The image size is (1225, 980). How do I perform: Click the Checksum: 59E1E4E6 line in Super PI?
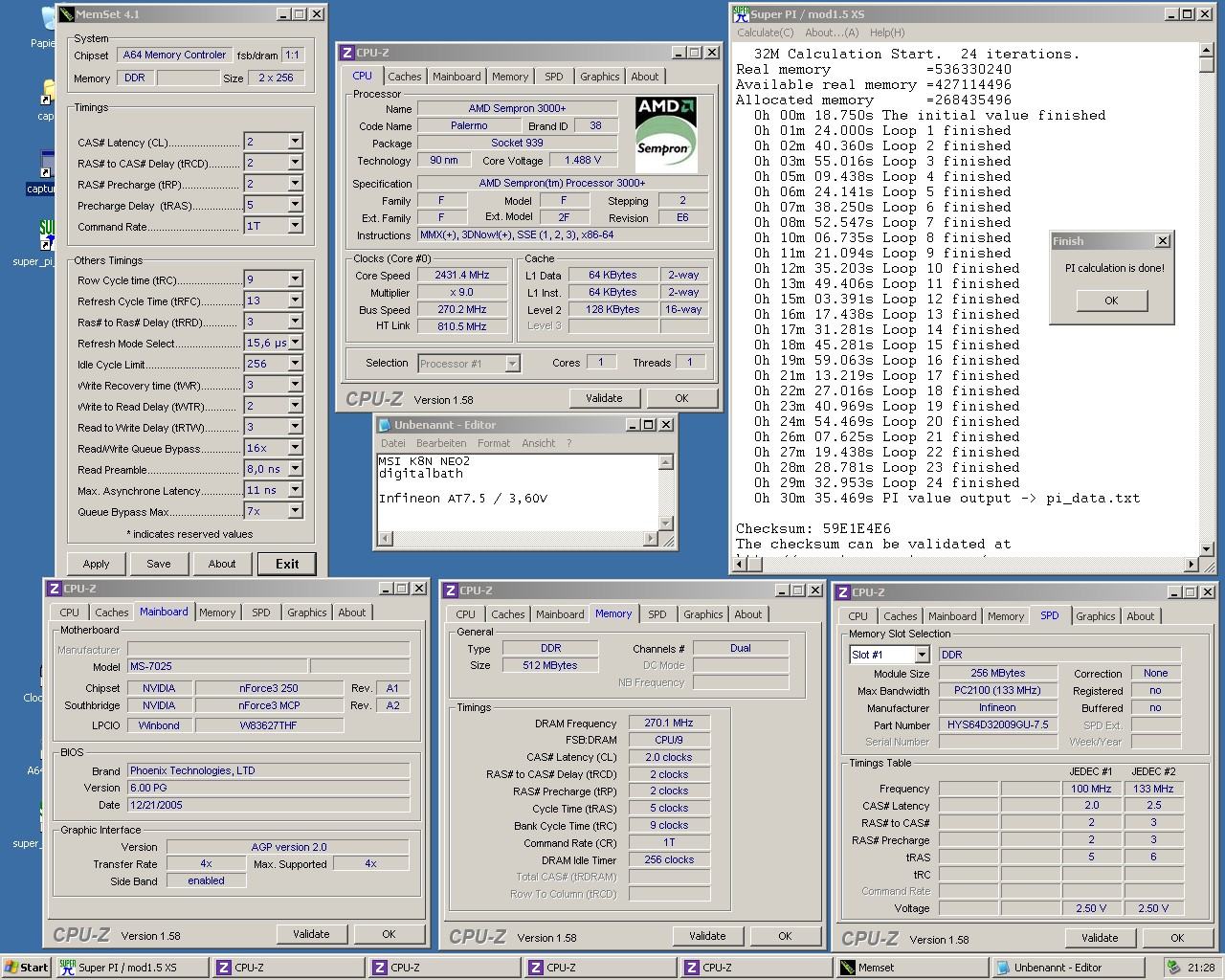pos(813,528)
